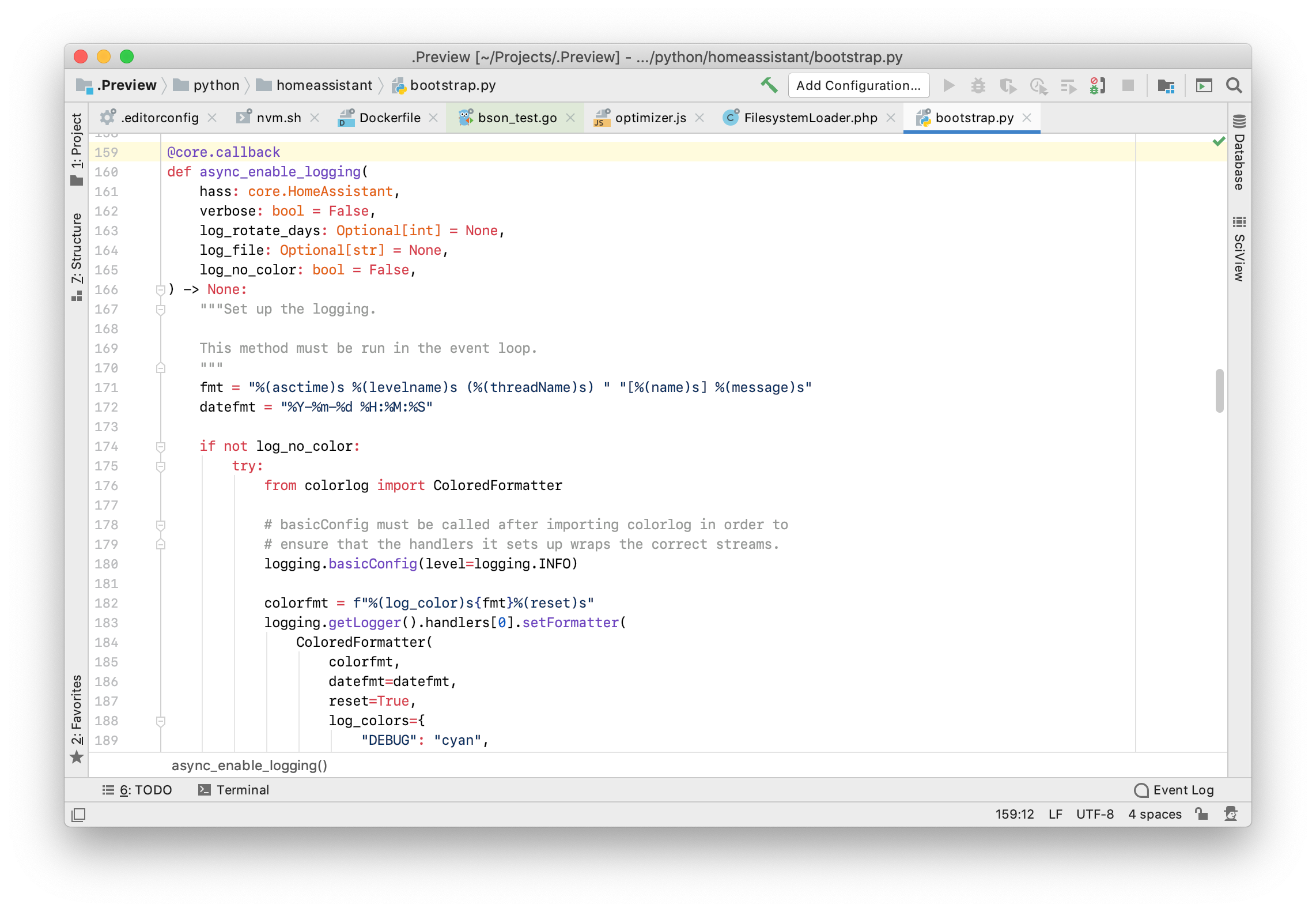This screenshot has width=1316, height=912.
Task: Click the Search Everywhere magnifier icon
Action: [1234, 86]
